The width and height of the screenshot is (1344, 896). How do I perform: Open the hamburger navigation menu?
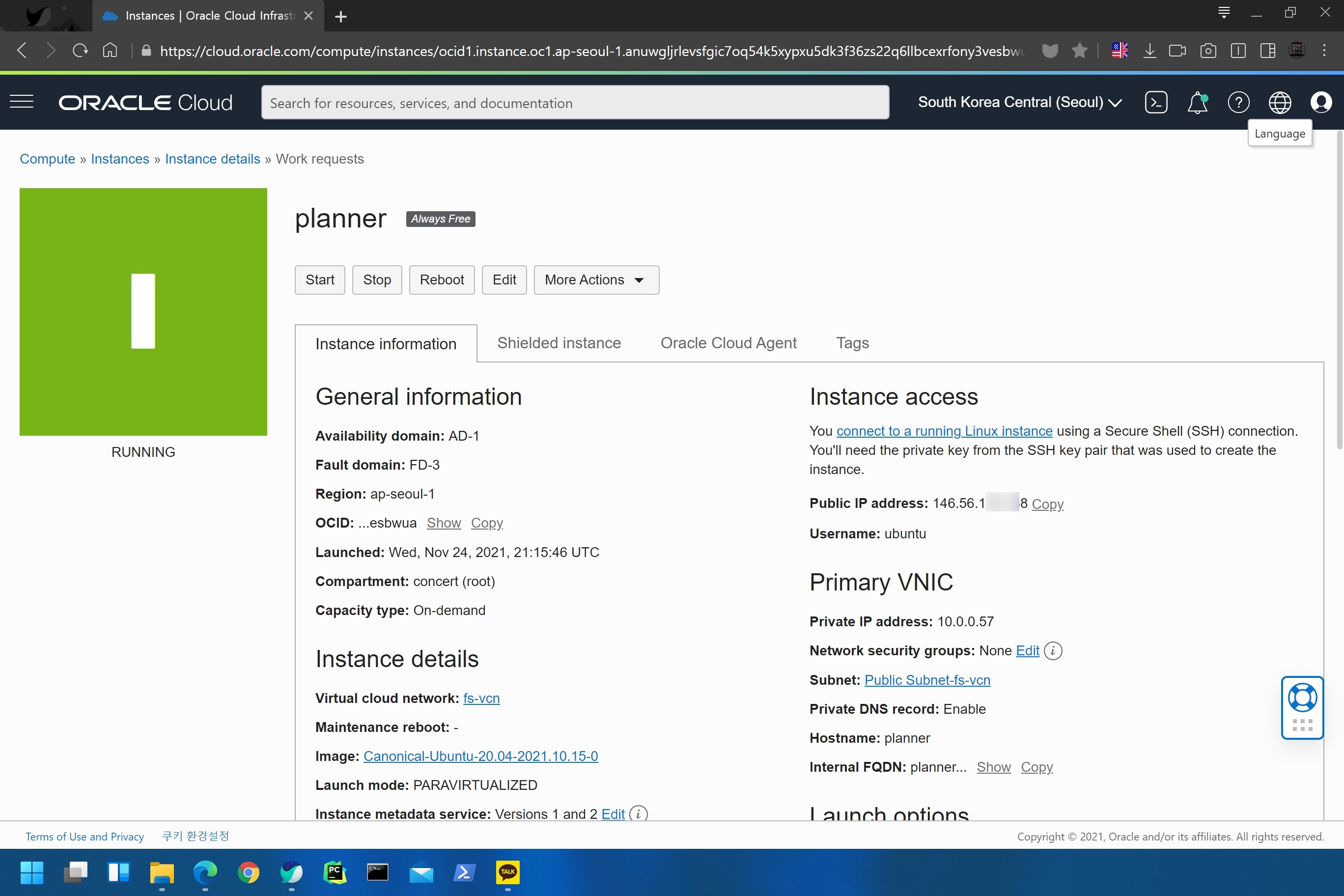(x=22, y=102)
